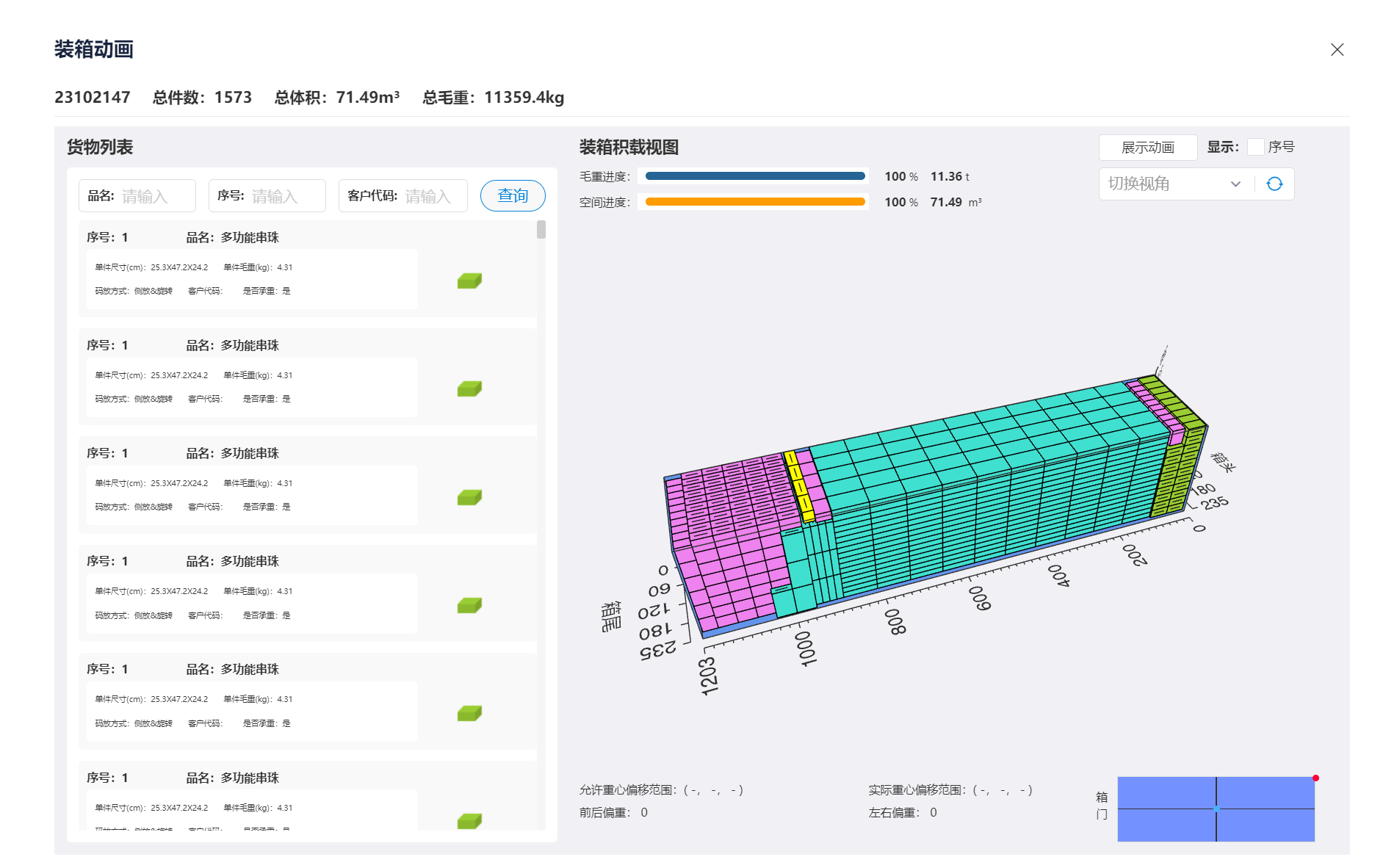Click the 查询 button
The height and width of the screenshot is (868, 1397).
513,195
